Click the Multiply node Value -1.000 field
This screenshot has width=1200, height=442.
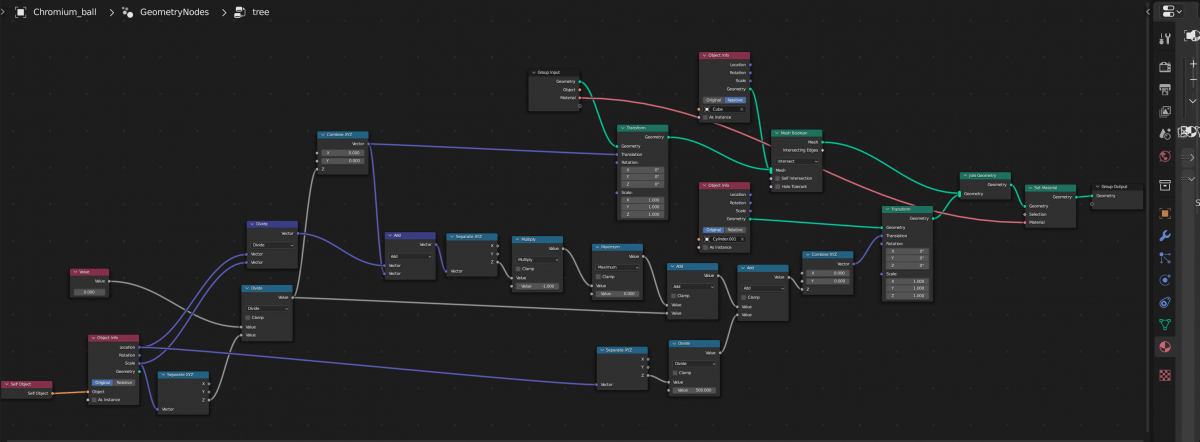coord(537,286)
